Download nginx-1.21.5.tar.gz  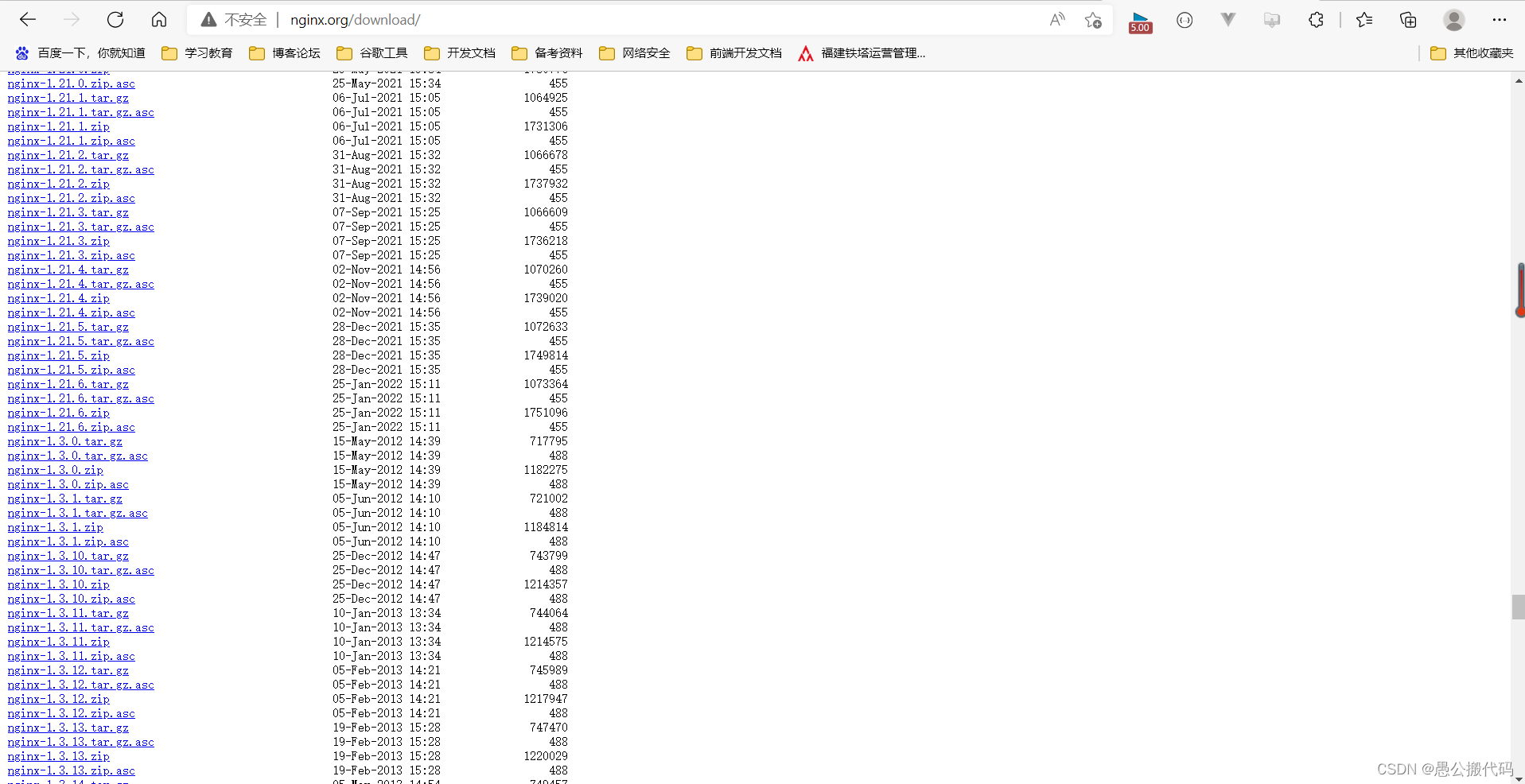68,327
